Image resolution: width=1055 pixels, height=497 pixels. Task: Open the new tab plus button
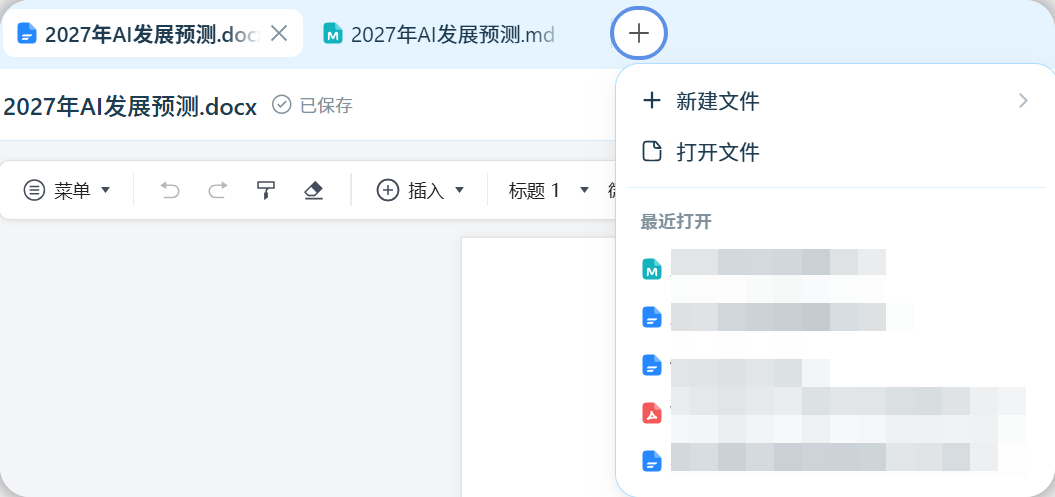pyautogui.click(x=639, y=33)
